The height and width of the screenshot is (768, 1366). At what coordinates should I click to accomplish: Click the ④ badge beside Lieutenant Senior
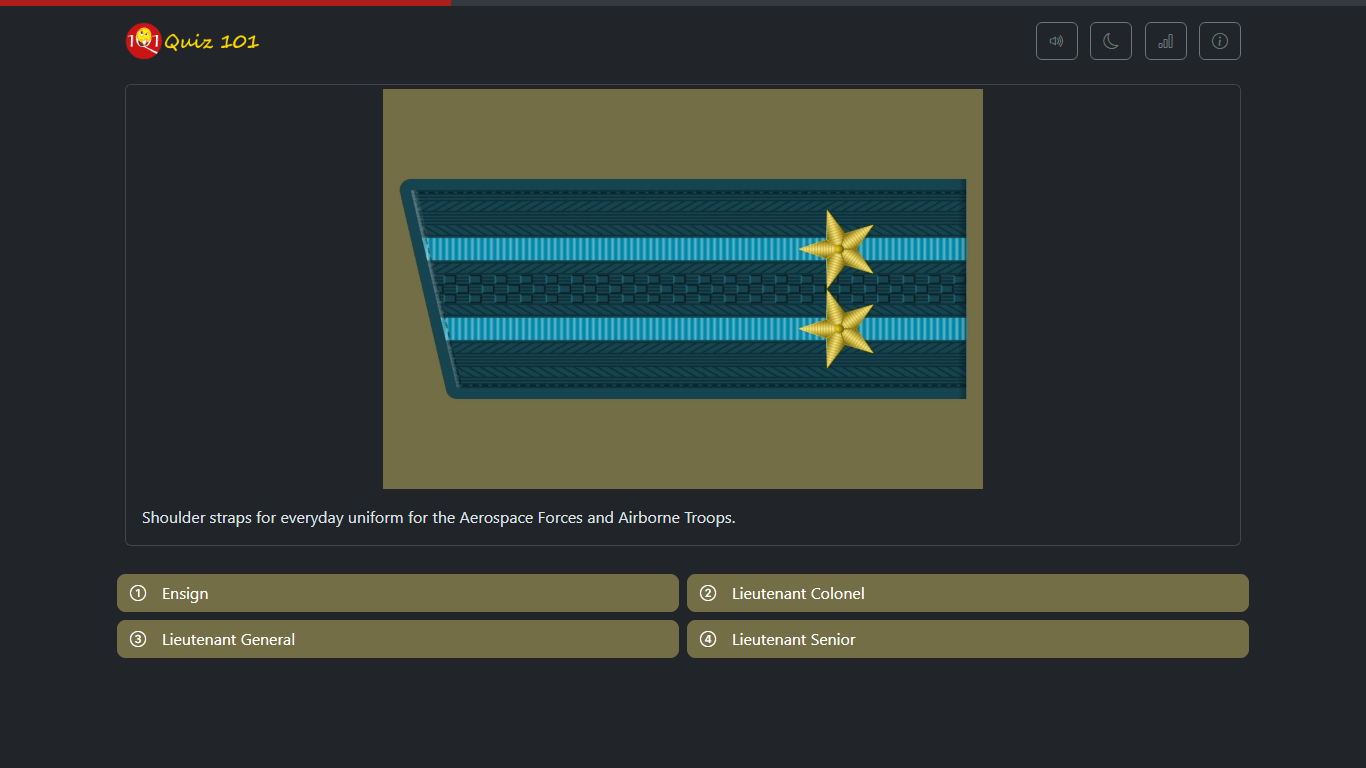click(708, 639)
